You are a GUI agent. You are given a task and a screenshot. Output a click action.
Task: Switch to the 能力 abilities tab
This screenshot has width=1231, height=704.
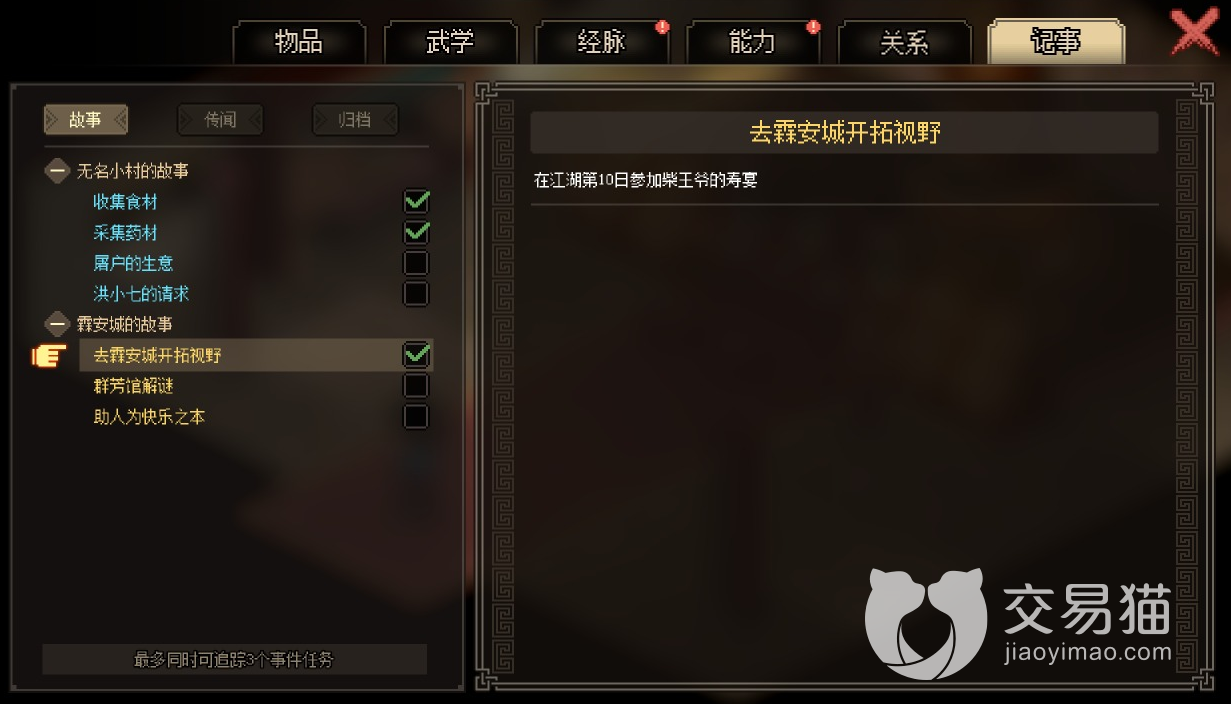[753, 43]
